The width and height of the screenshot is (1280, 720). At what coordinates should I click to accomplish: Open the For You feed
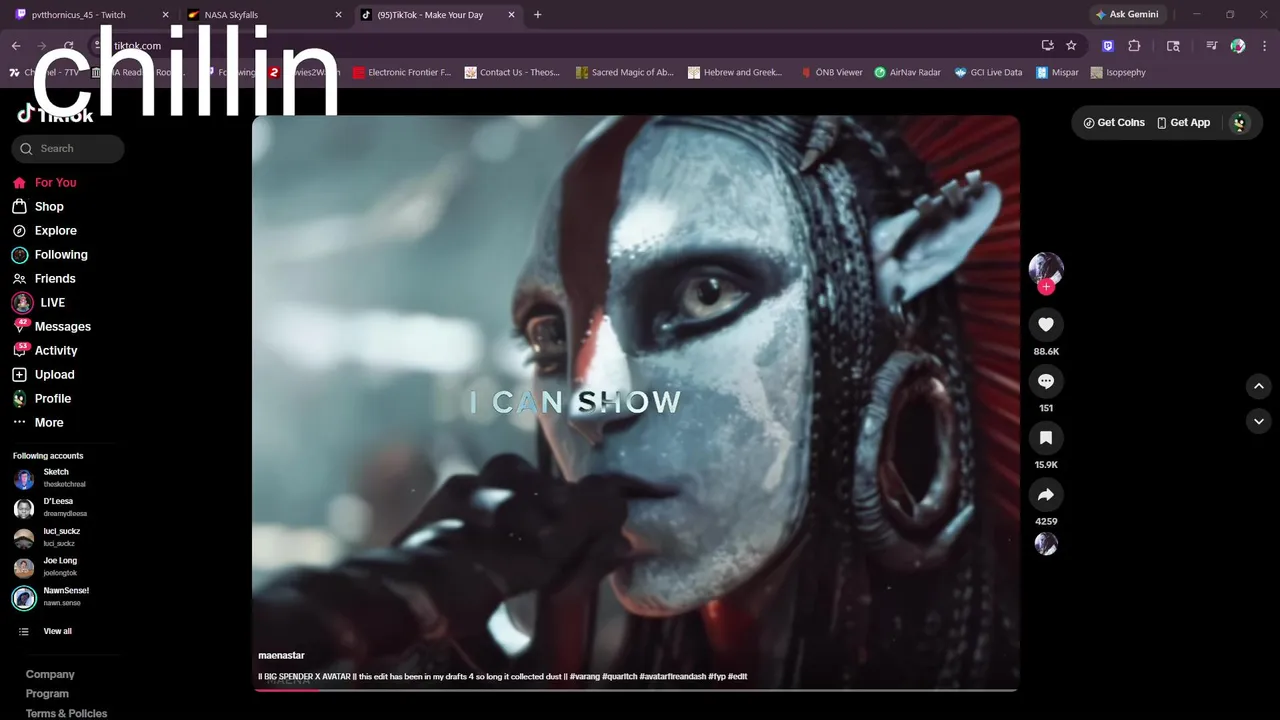pos(44,182)
